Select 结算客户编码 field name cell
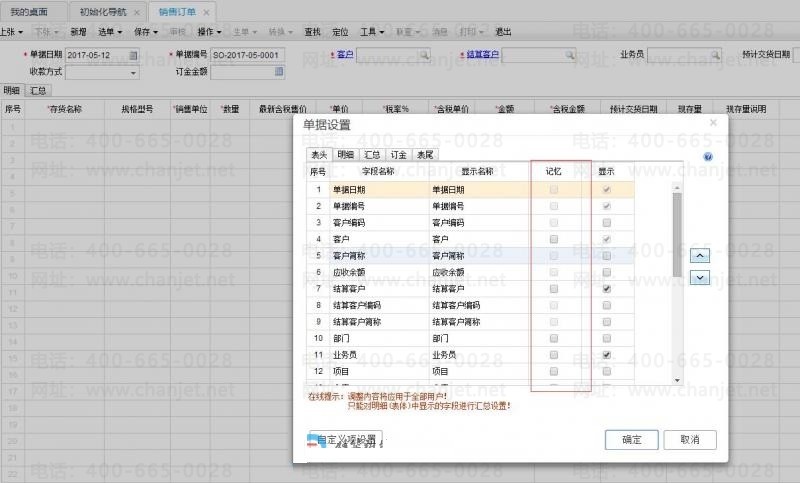 click(x=379, y=306)
